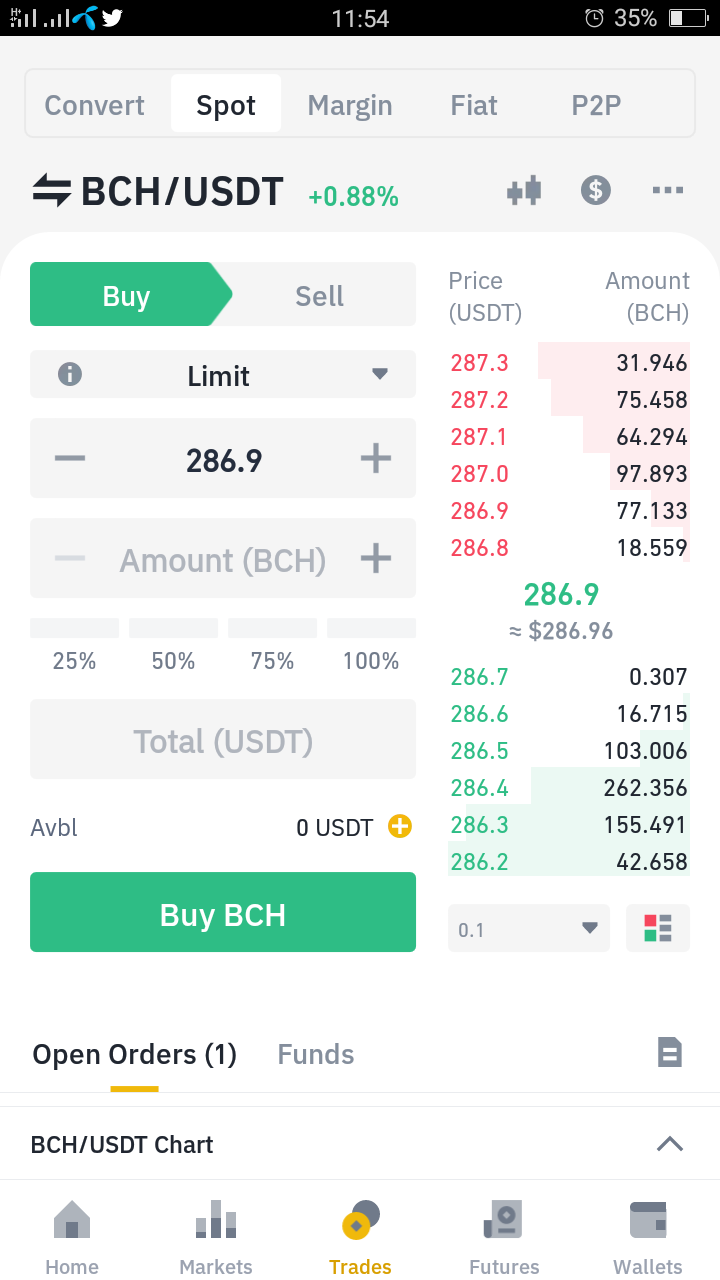Image resolution: width=720 pixels, height=1280 pixels.
Task: Tap the dollar coin icon
Action: pyautogui.click(x=596, y=190)
